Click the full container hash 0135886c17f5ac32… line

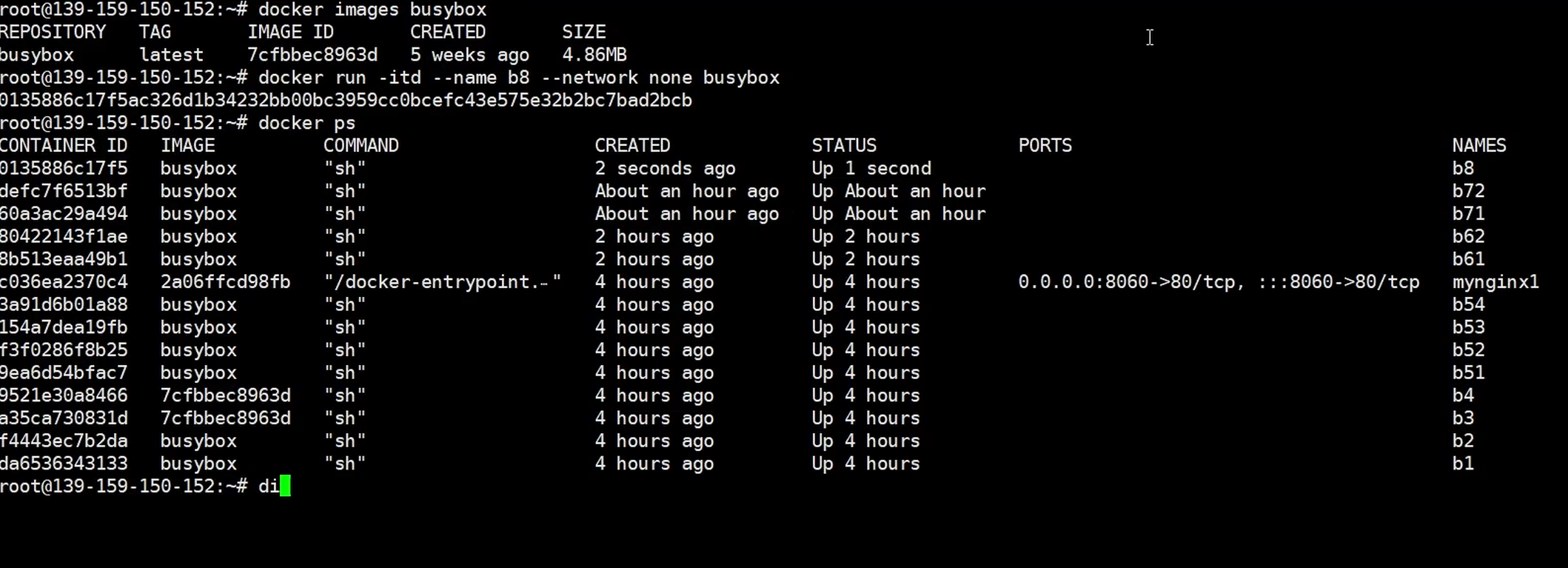click(346, 100)
